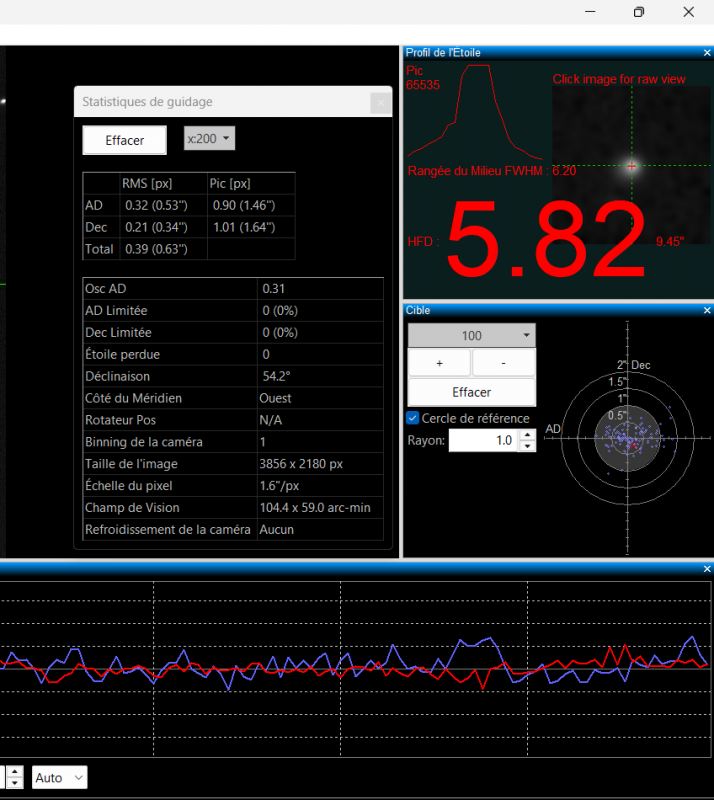Click the pixel scale value 1.6"/px
Screen dimensions: 714x800
tap(279, 486)
